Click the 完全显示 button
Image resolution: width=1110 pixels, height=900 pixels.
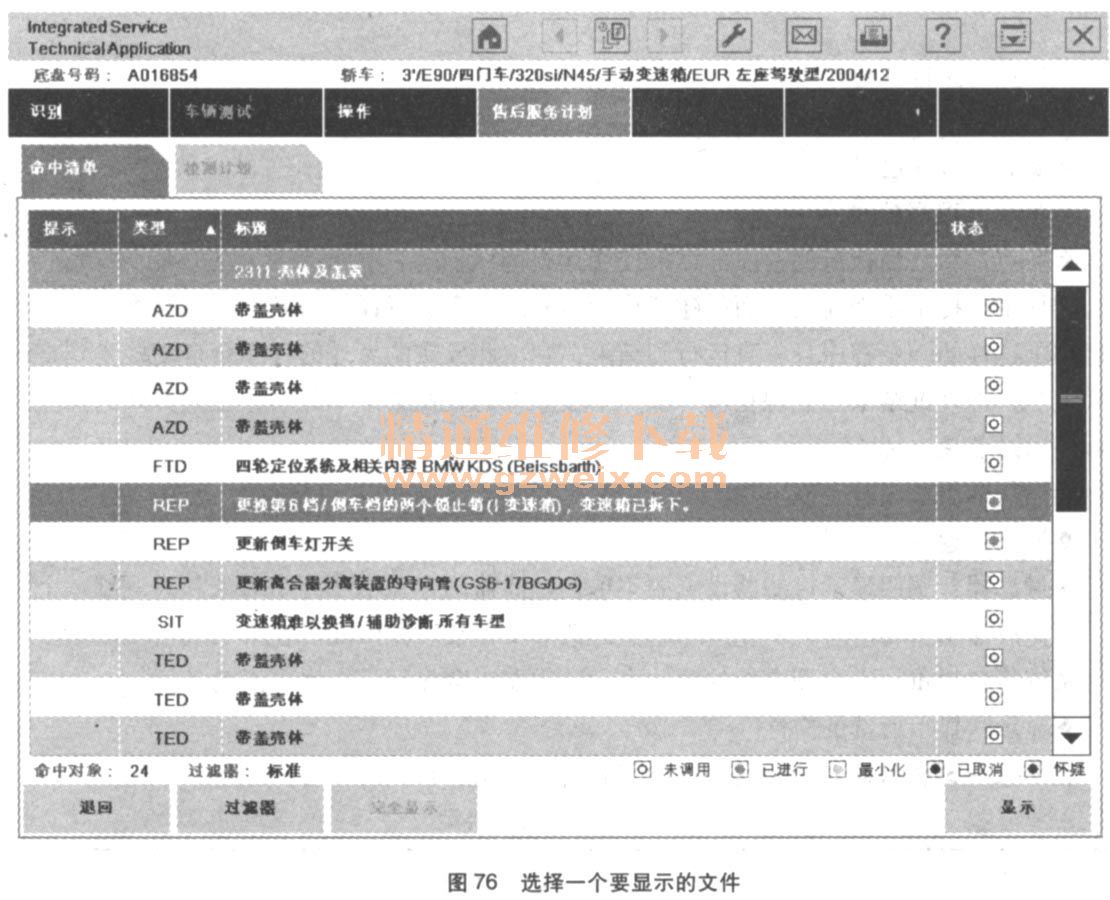[404, 808]
